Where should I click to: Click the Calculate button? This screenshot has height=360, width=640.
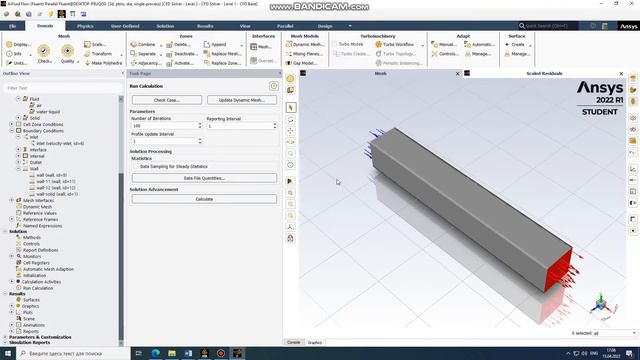click(x=204, y=199)
